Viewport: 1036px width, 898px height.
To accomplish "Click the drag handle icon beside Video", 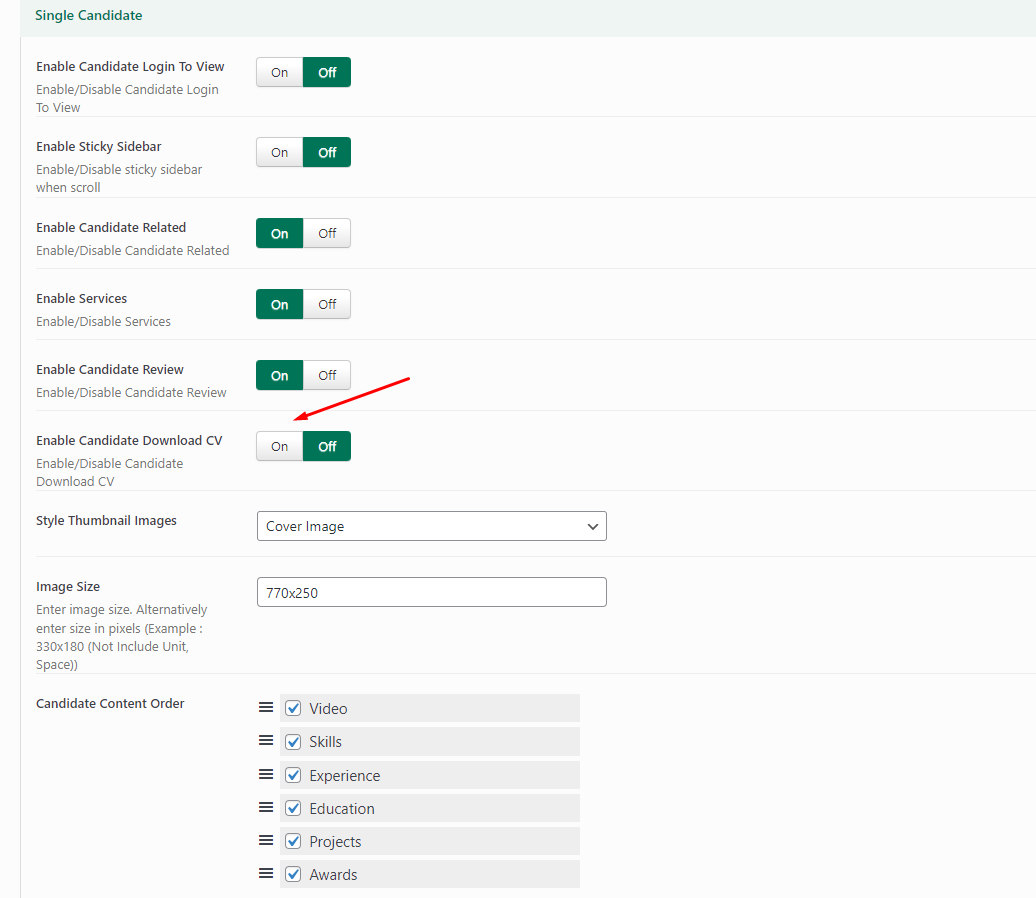I will [x=266, y=707].
